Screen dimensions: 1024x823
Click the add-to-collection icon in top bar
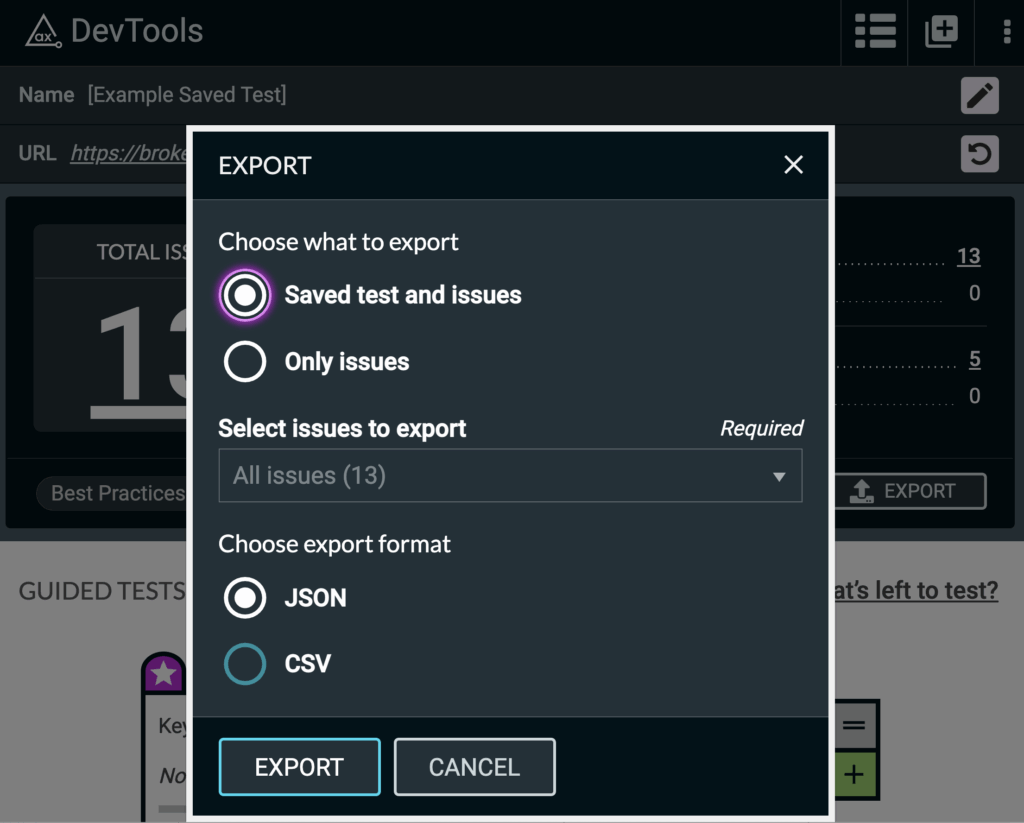[x=940, y=31]
